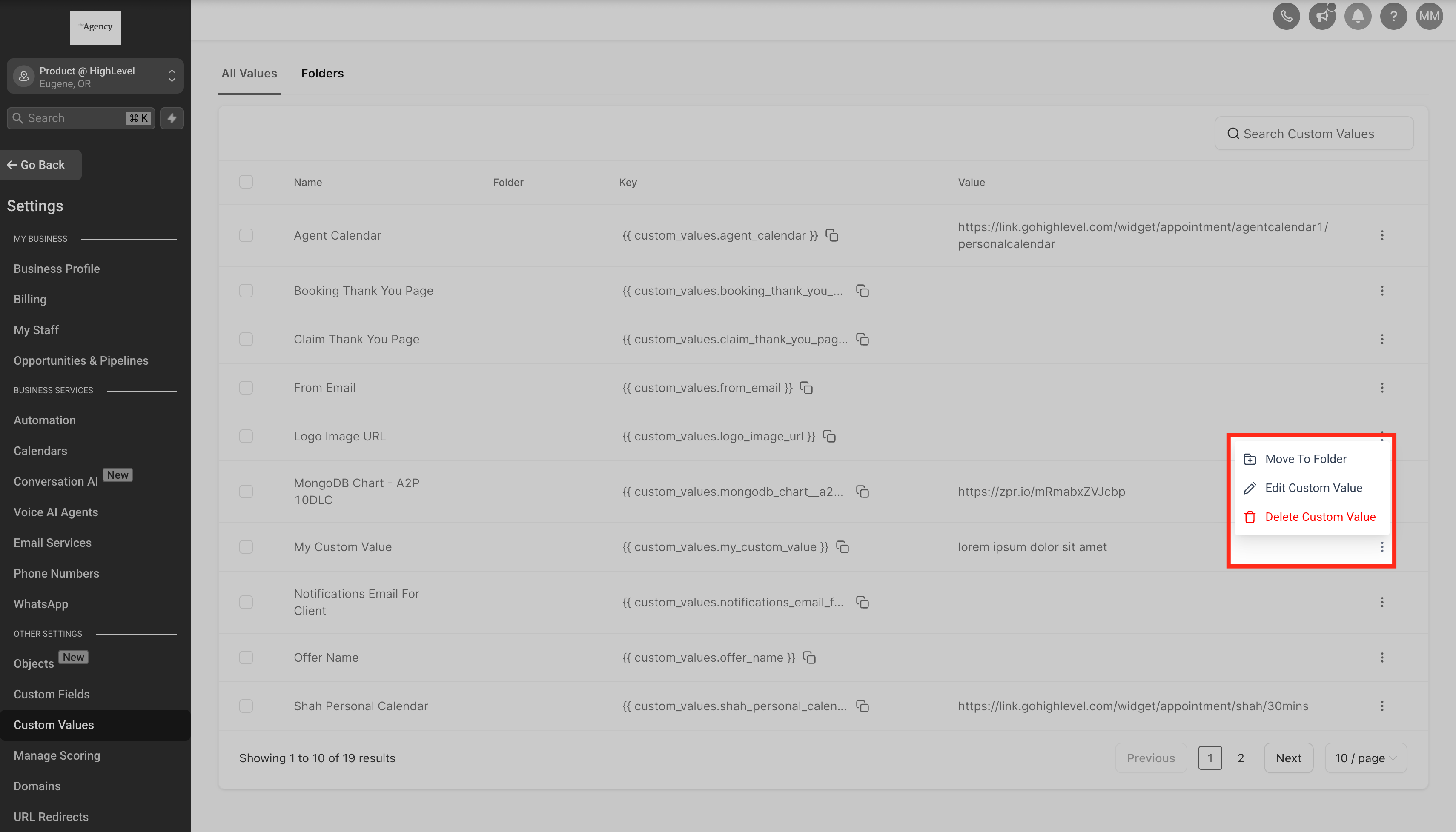This screenshot has height=832, width=1456.
Task: Click the help question mark icon
Action: click(1393, 16)
